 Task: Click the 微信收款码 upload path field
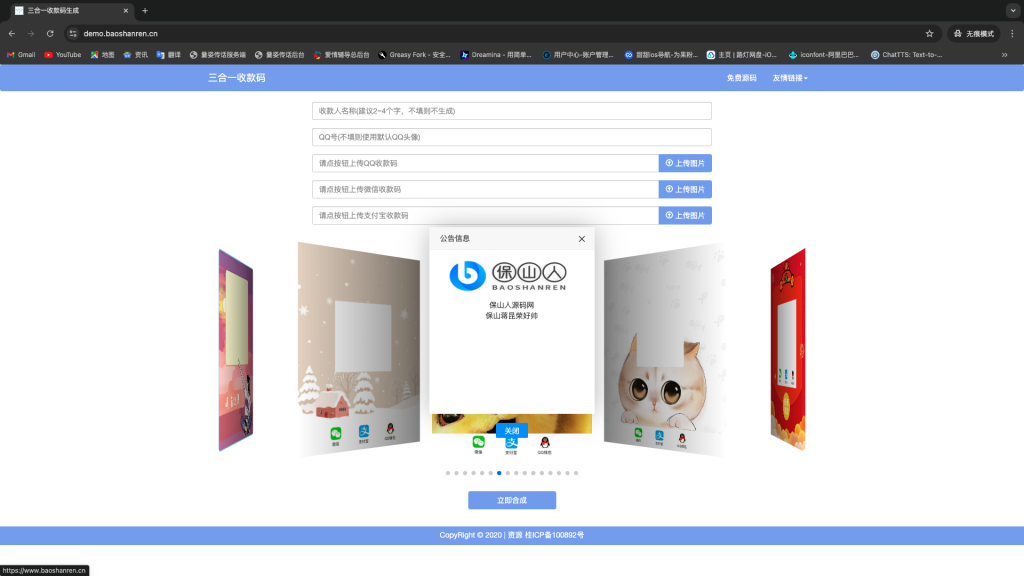coord(485,189)
